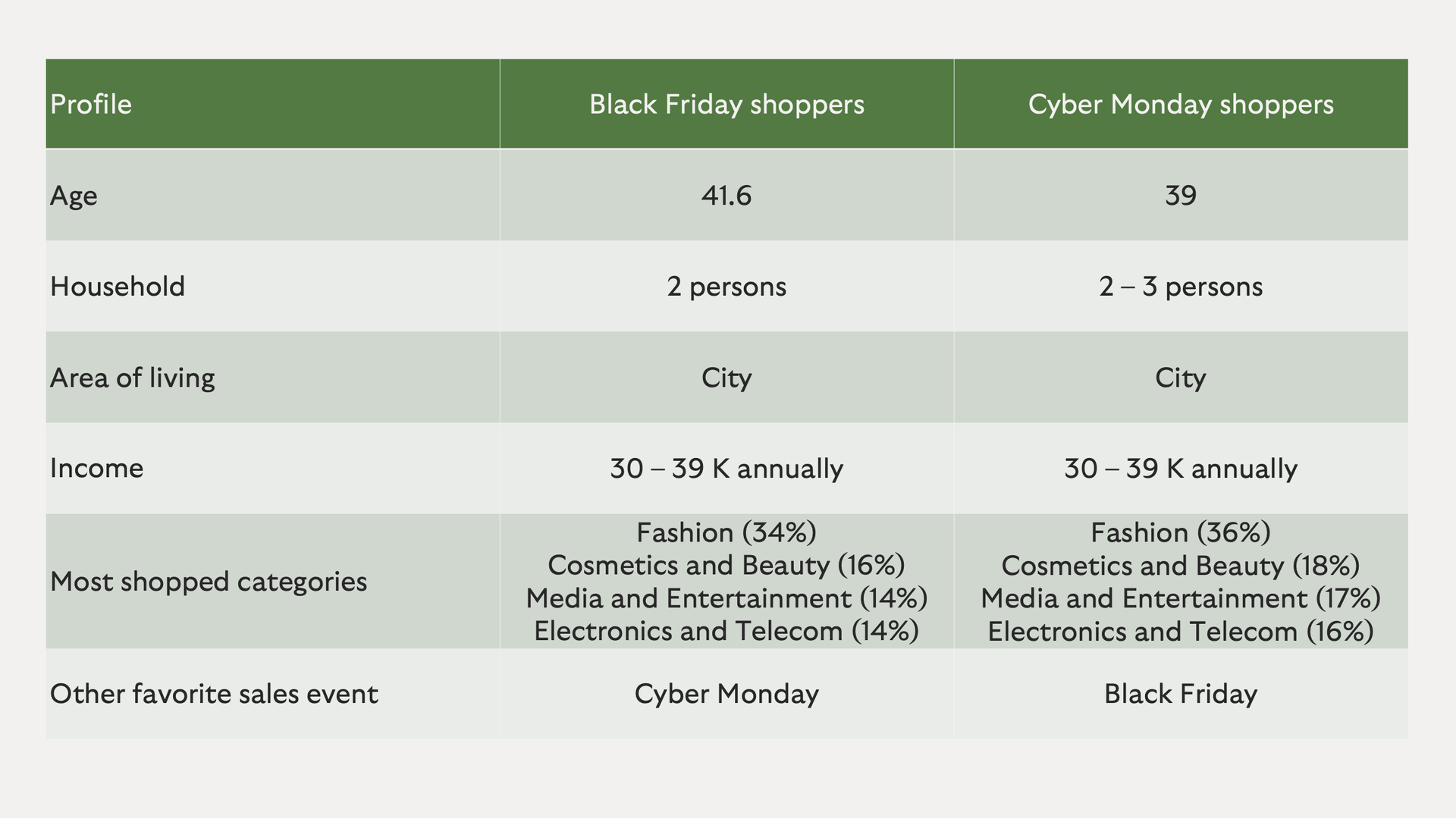Click the Household row label
The image size is (1456, 819).
pos(118,287)
